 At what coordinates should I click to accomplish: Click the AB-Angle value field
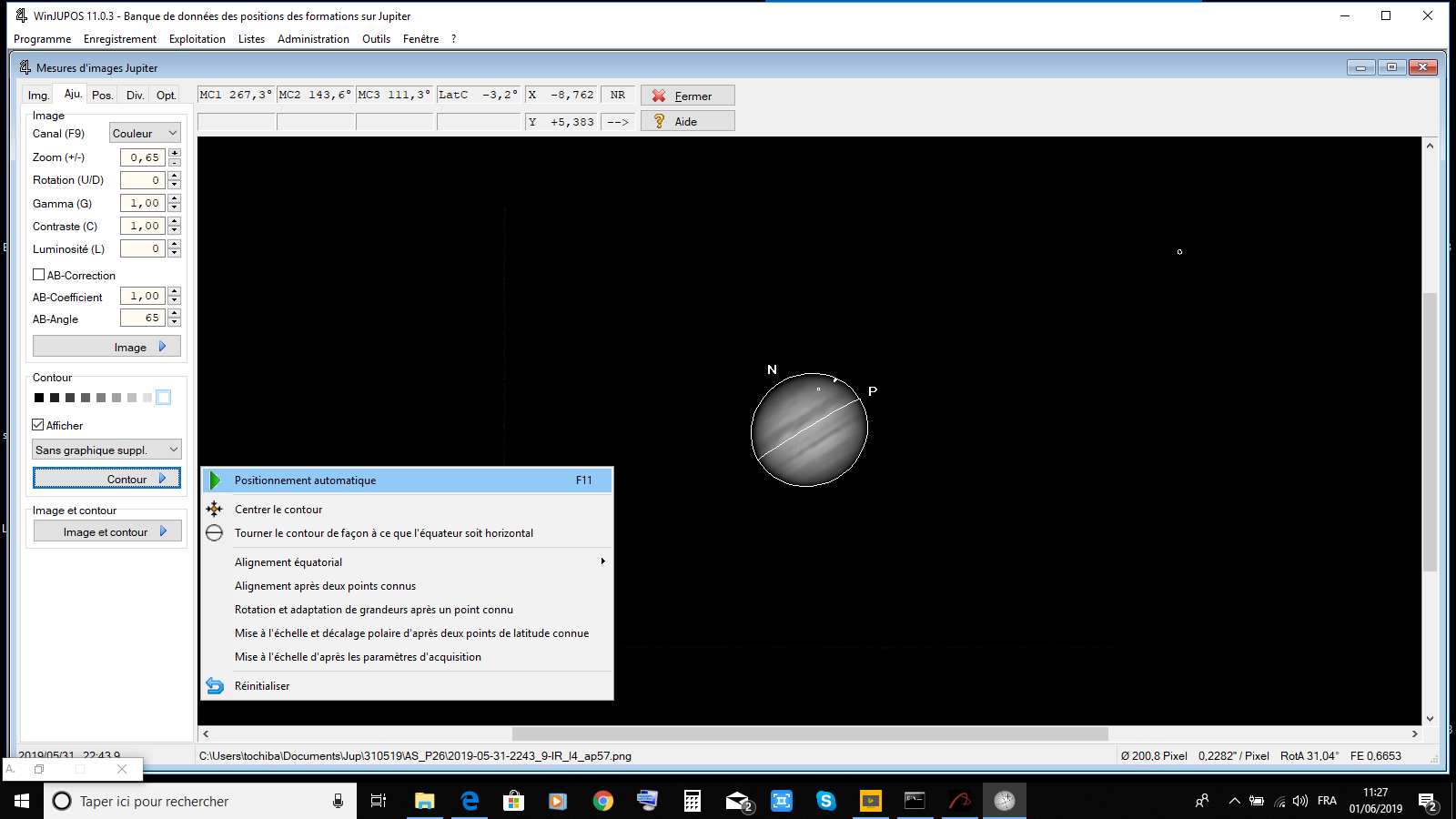point(143,318)
